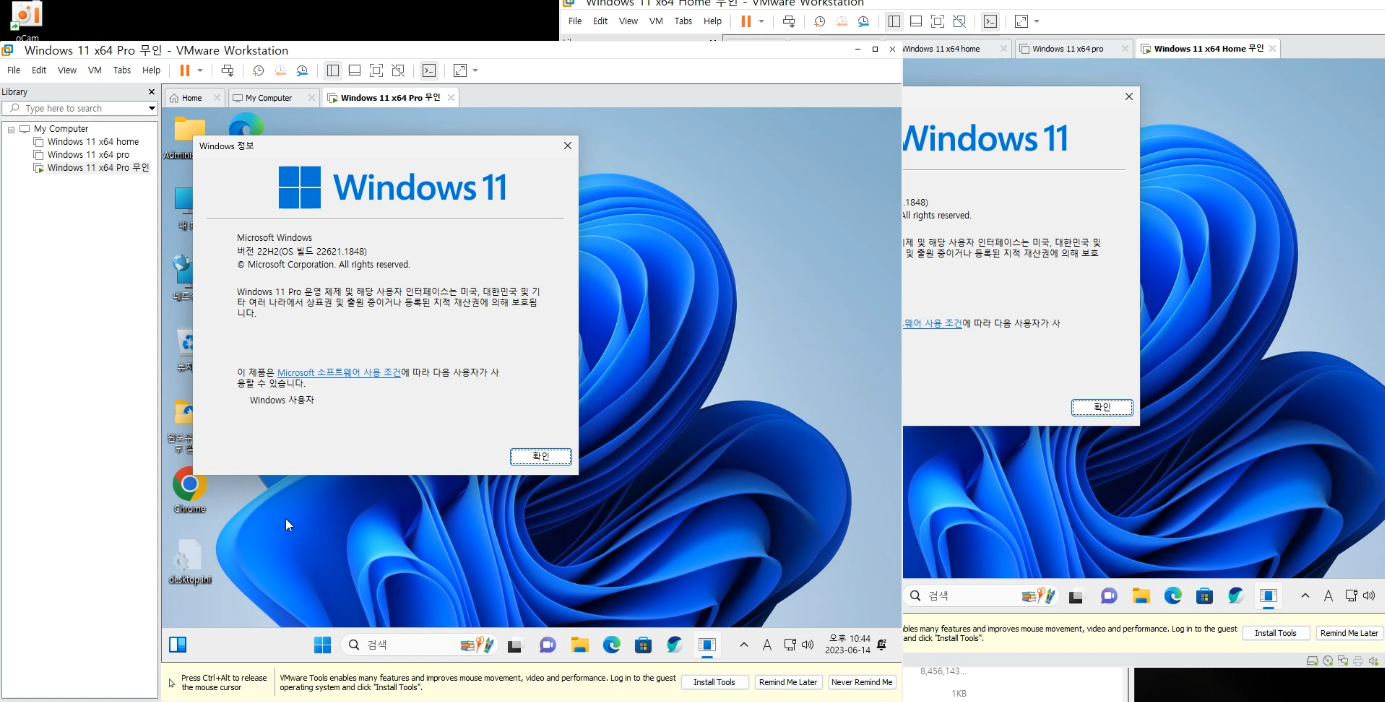Open Edge on Home guest taskbar
This screenshot has width=1385, height=702.
(1173, 596)
